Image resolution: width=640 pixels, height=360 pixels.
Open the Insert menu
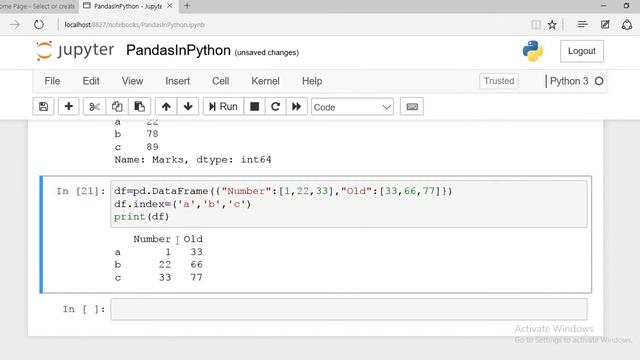pos(178,81)
